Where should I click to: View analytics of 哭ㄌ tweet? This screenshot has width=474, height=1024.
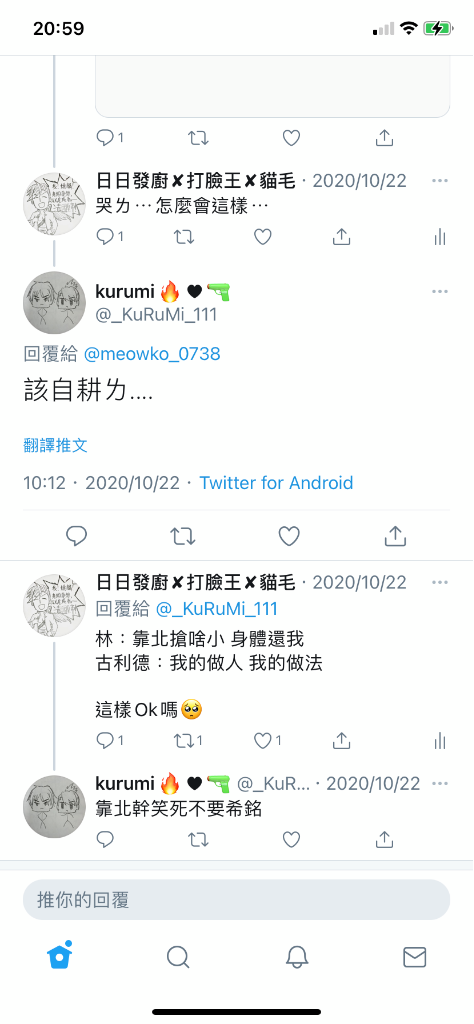[440, 236]
